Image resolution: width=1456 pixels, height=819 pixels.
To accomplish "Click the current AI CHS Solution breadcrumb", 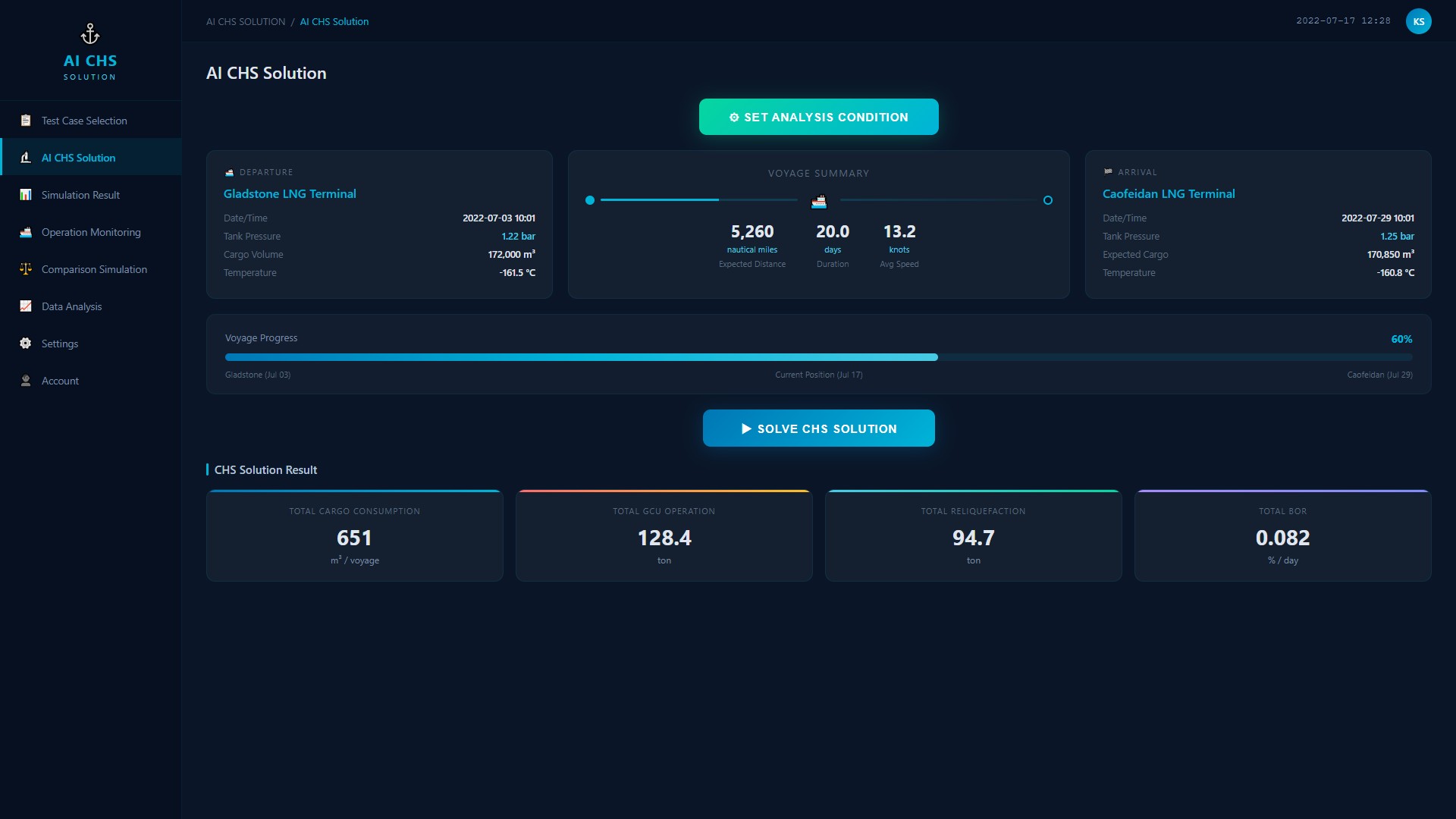I will click(x=334, y=22).
